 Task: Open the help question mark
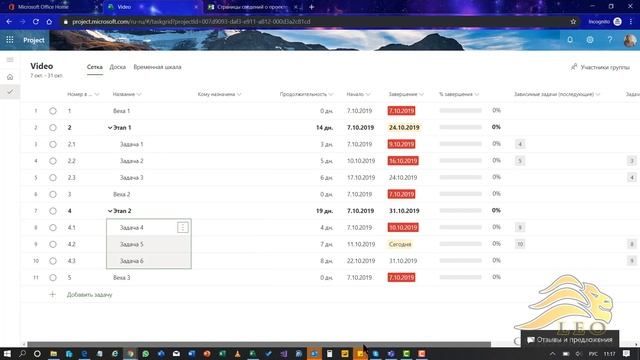pyautogui.click(x=610, y=40)
